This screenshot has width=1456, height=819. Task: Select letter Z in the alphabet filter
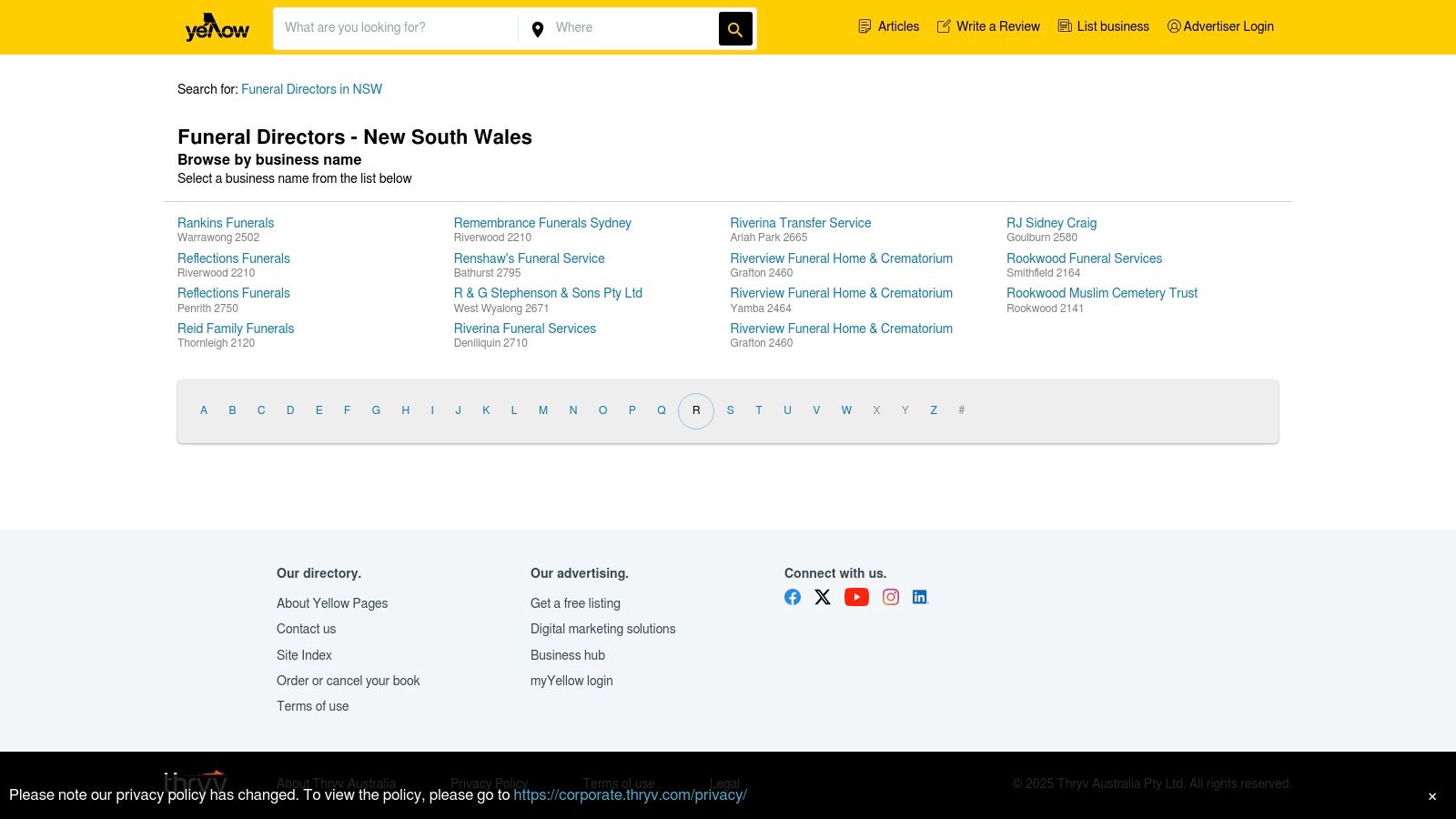click(934, 410)
